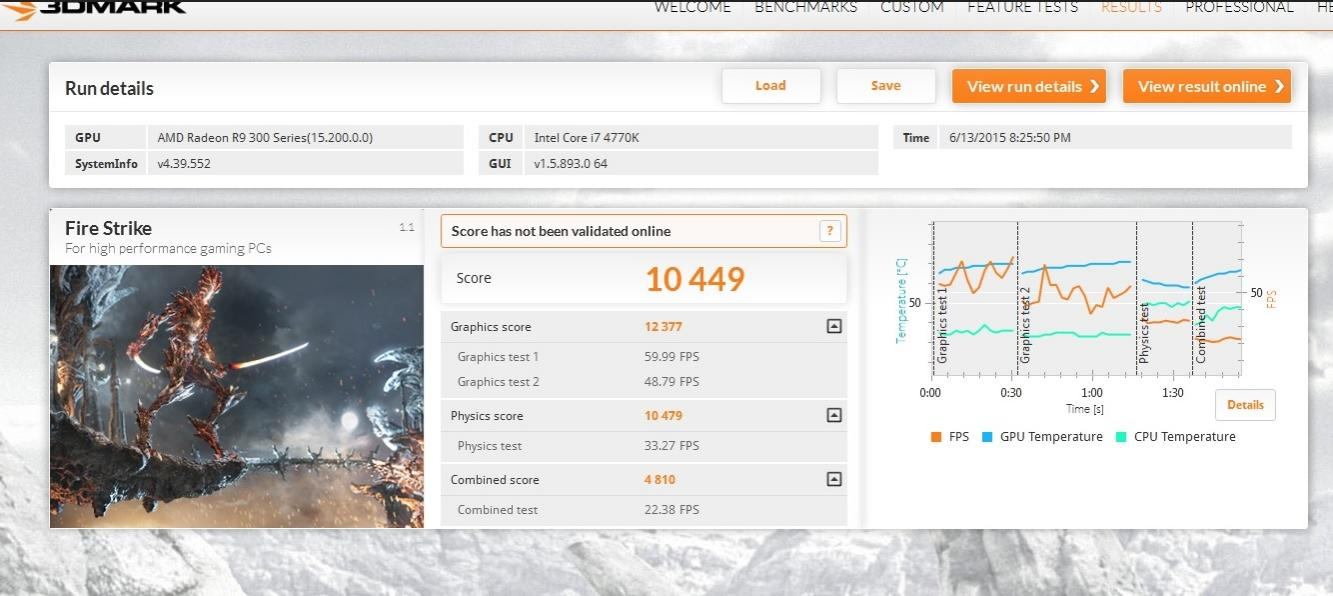
Task: Open the Professional tab
Action: tap(1239, 7)
